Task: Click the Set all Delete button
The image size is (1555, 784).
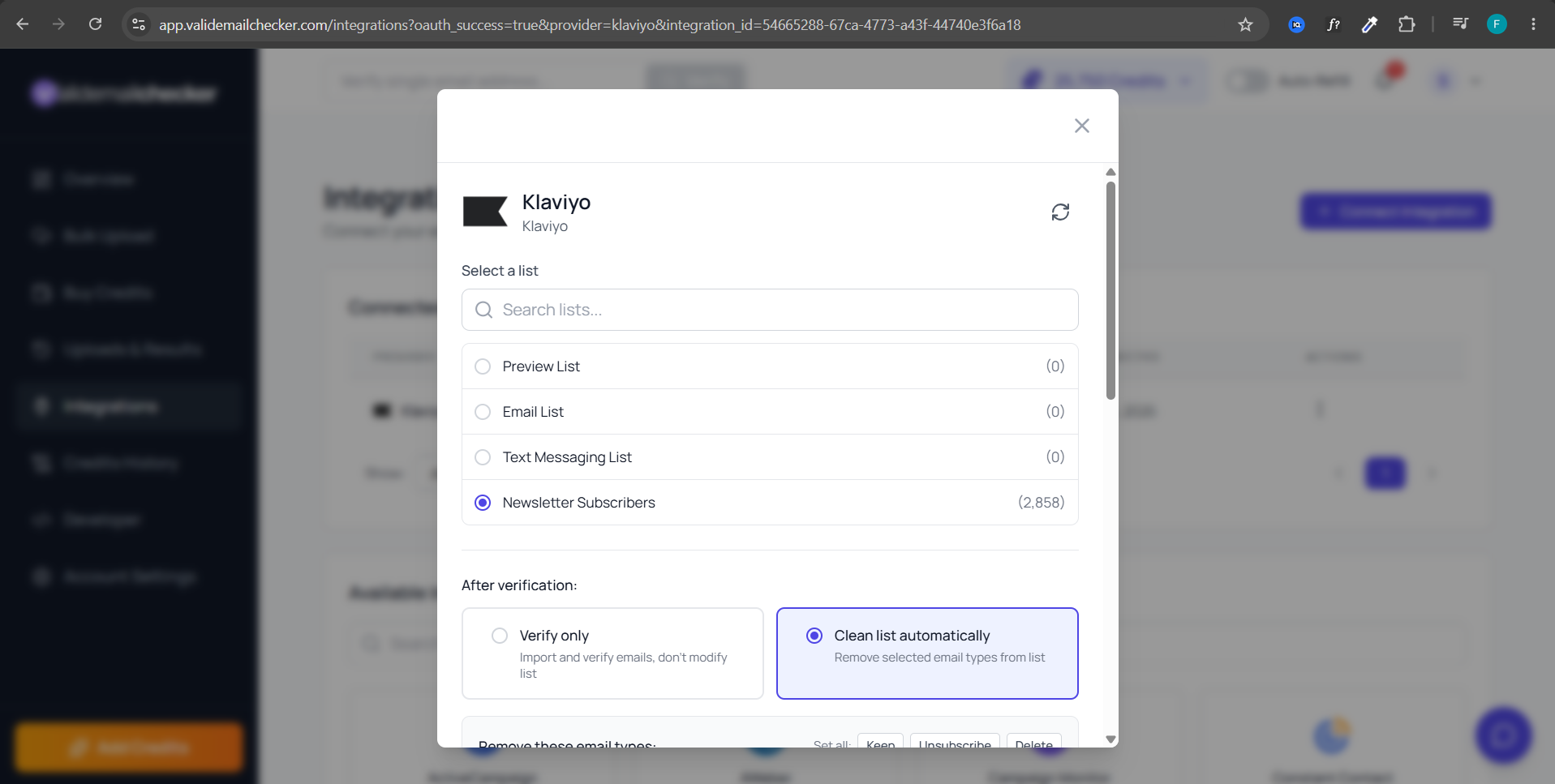Action: (x=1033, y=741)
